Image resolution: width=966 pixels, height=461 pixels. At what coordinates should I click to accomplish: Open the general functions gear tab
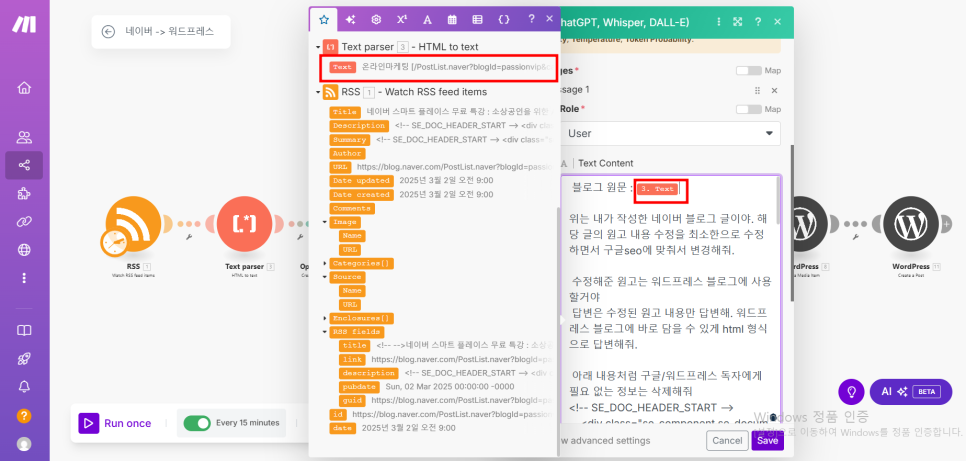(x=376, y=19)
